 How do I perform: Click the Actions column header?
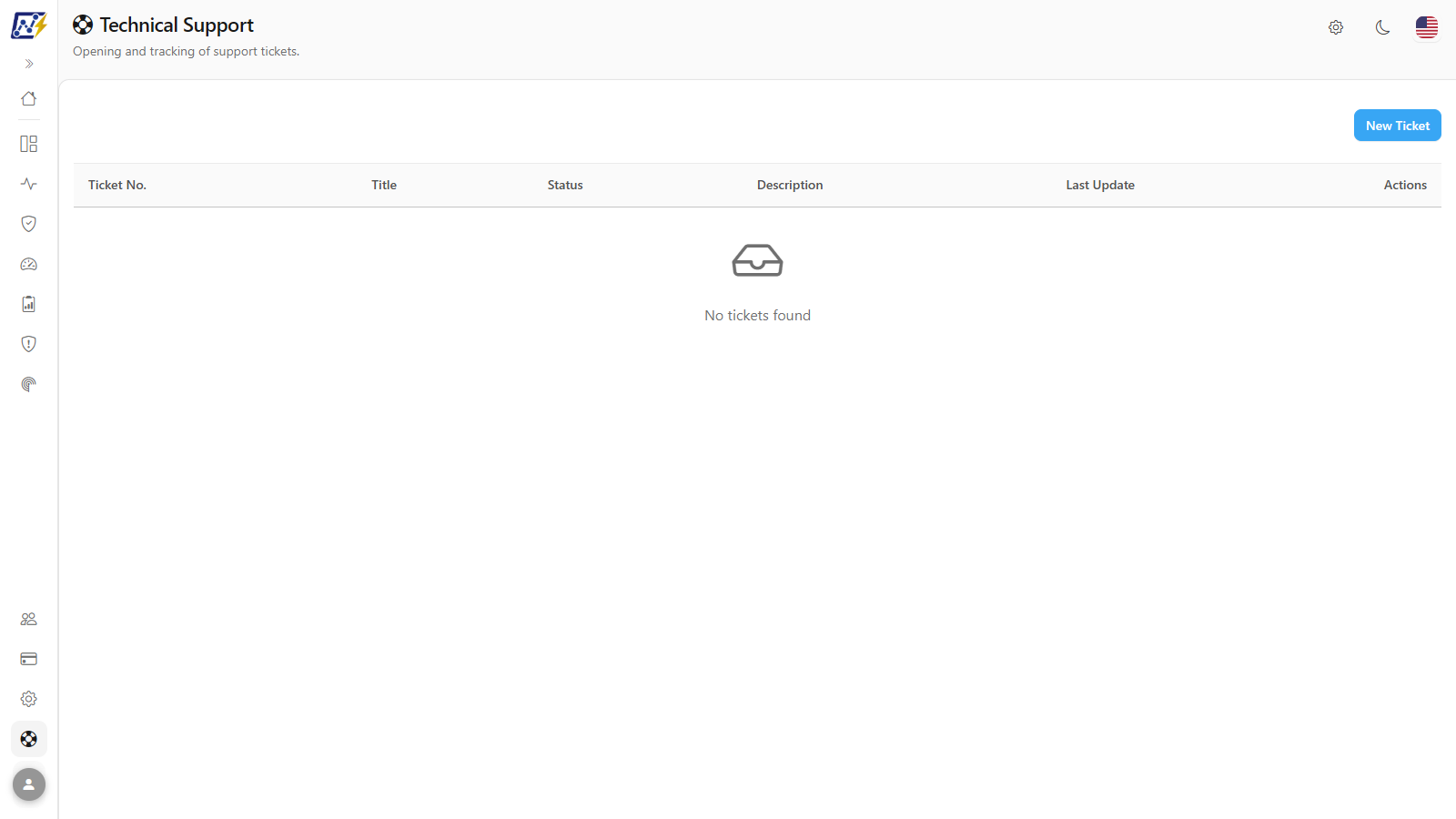coord(1405,185)
